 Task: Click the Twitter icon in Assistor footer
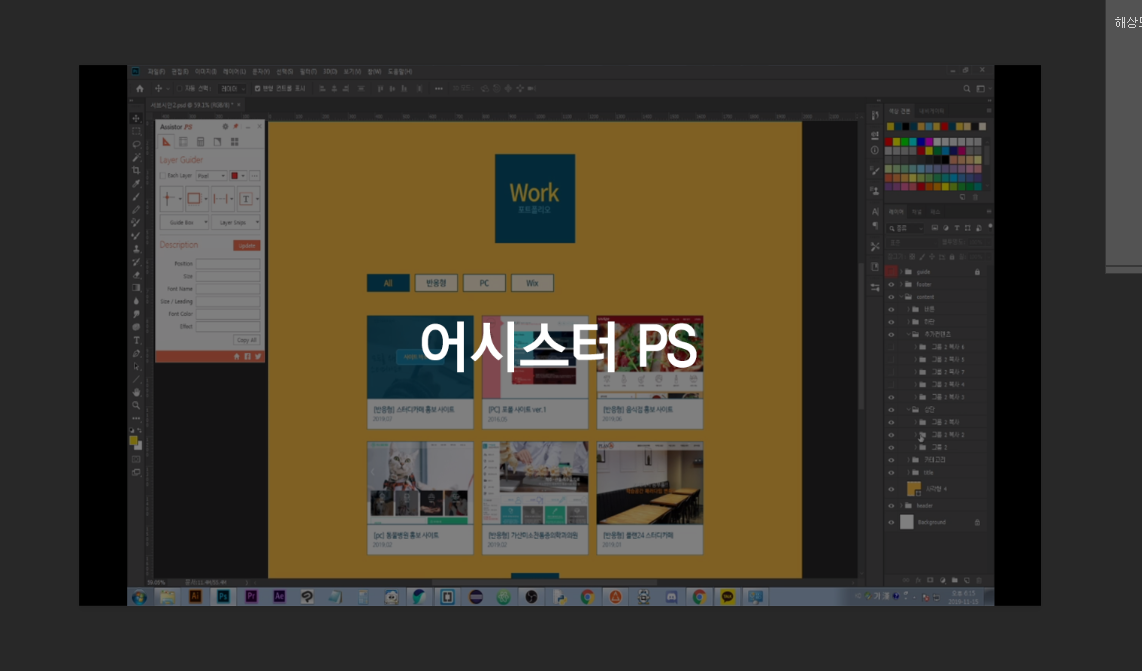click(x=258, y=356)
